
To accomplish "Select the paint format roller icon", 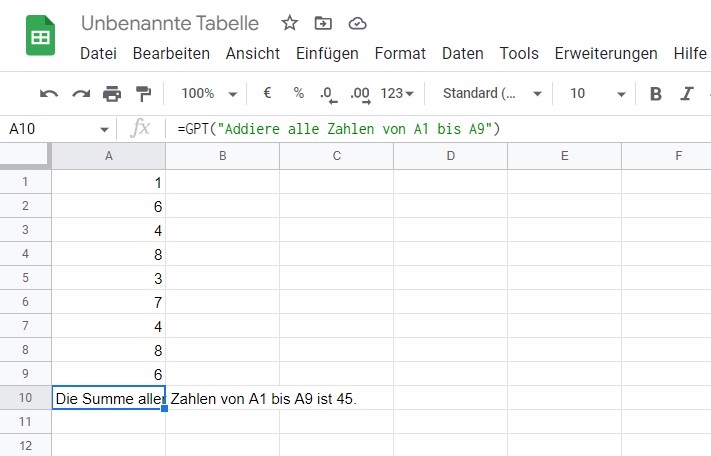I will [x=144, y=94].
